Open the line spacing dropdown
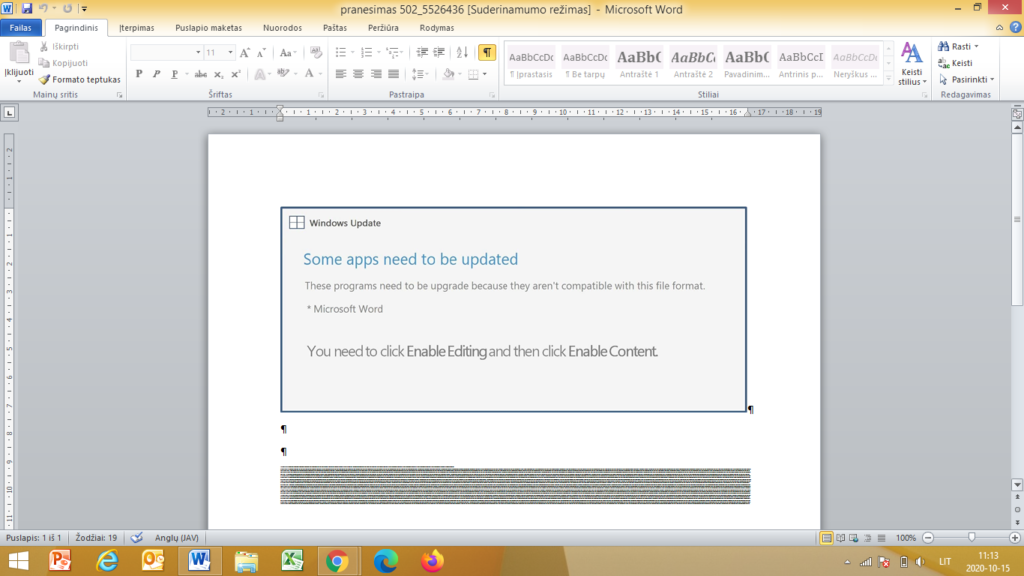 pyautogui.click(x=419, y=74)
